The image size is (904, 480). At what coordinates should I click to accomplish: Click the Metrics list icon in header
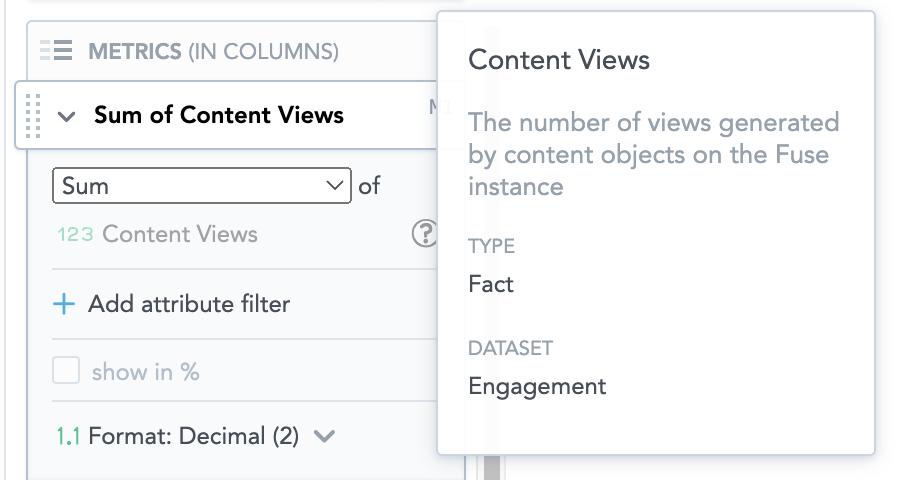point(55,50)
